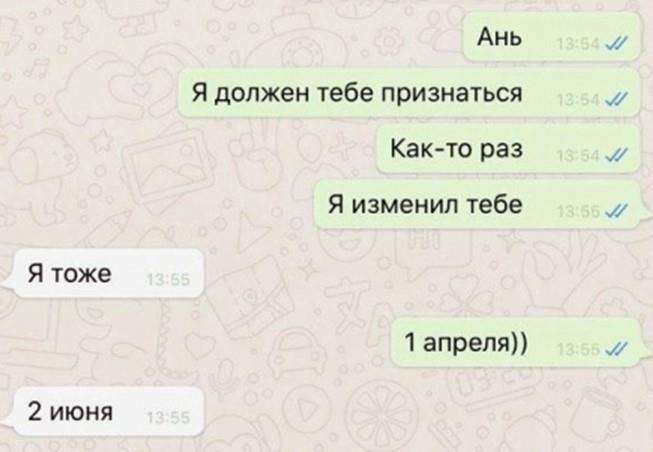Select the received '2 июня' message

[x=107, y=411]
